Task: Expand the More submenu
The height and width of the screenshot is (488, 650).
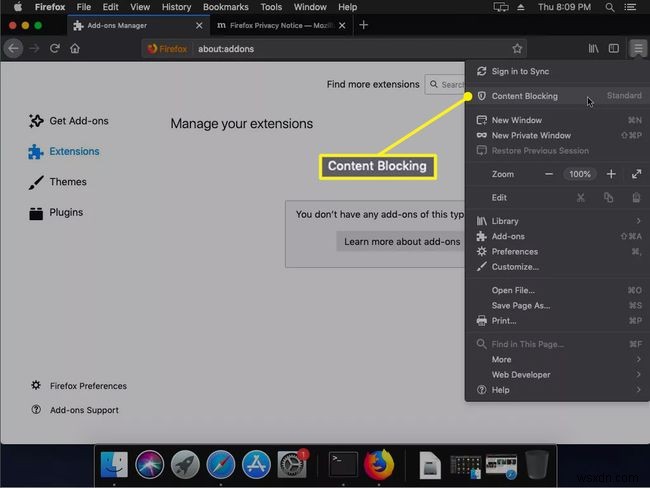Action: (557, 359)
